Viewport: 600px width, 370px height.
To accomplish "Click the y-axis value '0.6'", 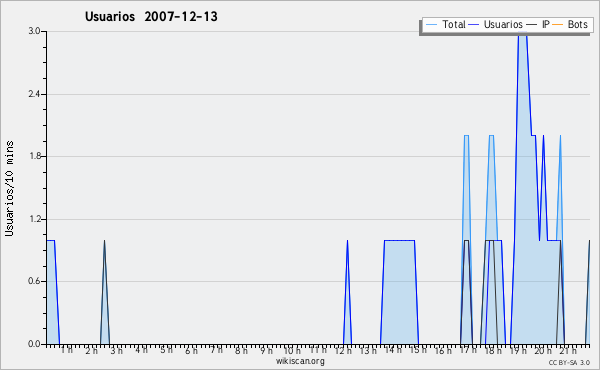I will click(34, 281).
